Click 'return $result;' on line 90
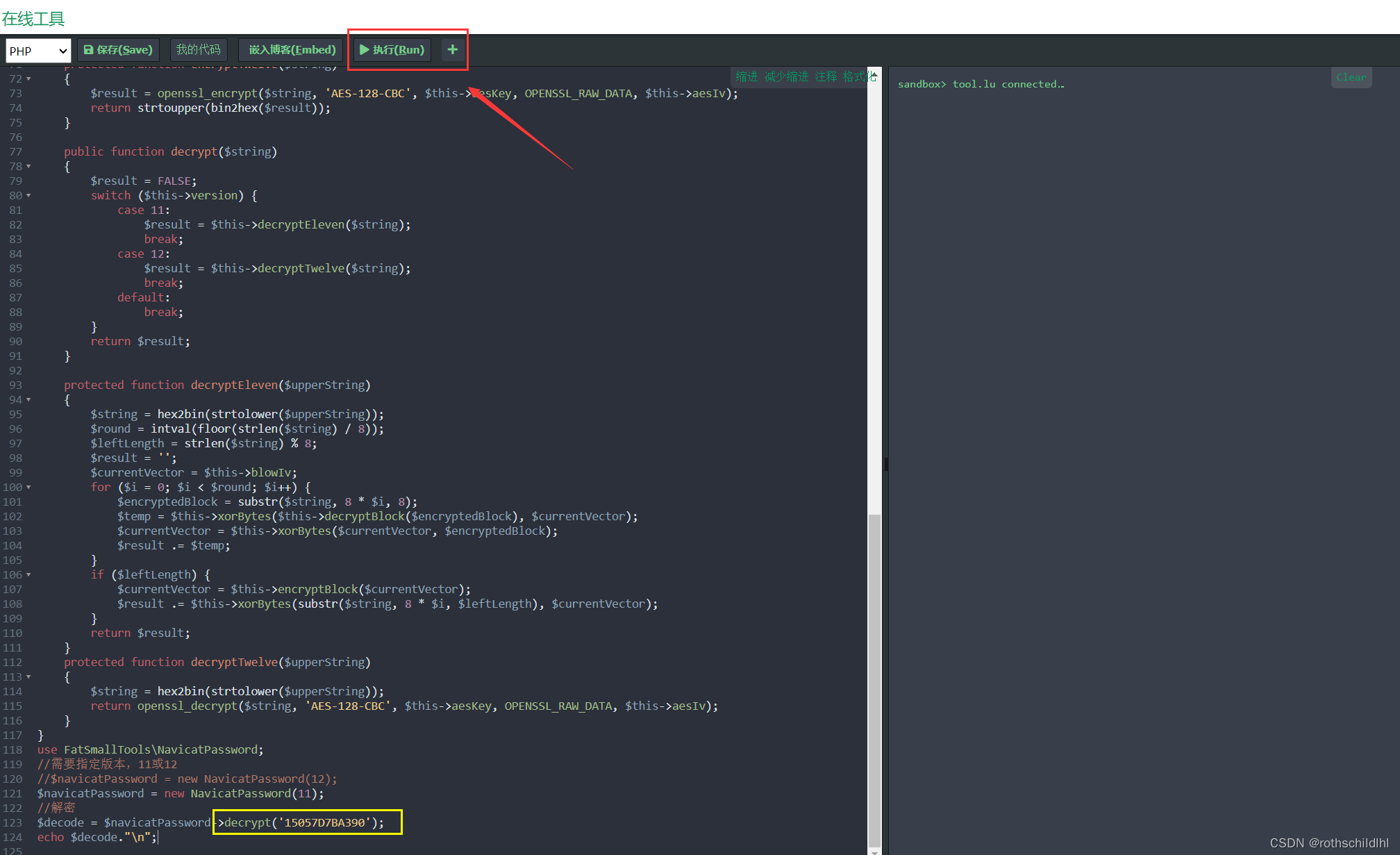The width and height of the screenshot is (1400, 855). 140,341
